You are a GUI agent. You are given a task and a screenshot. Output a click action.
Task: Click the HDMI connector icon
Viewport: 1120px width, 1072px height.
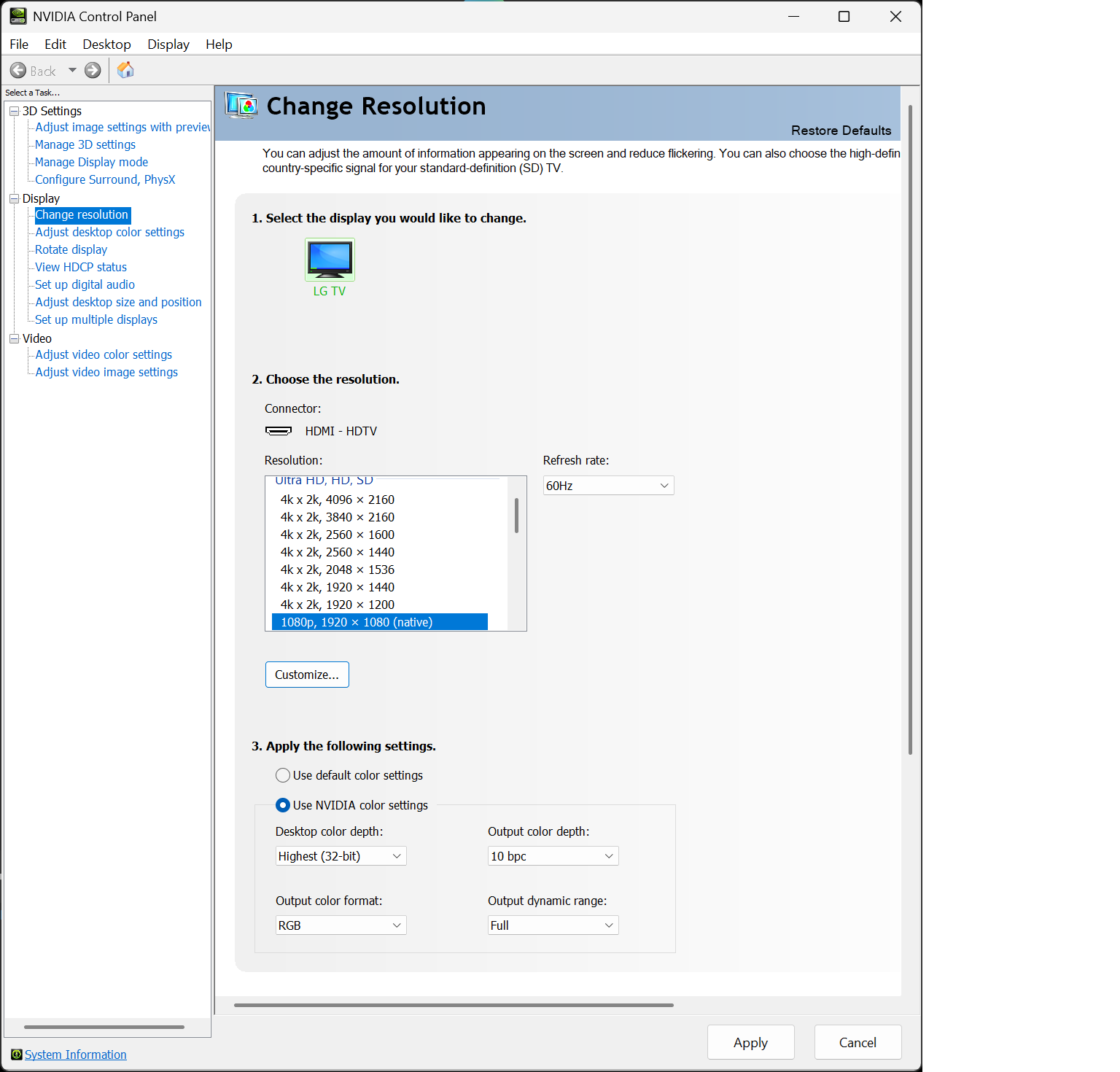[x=278, y=431]
